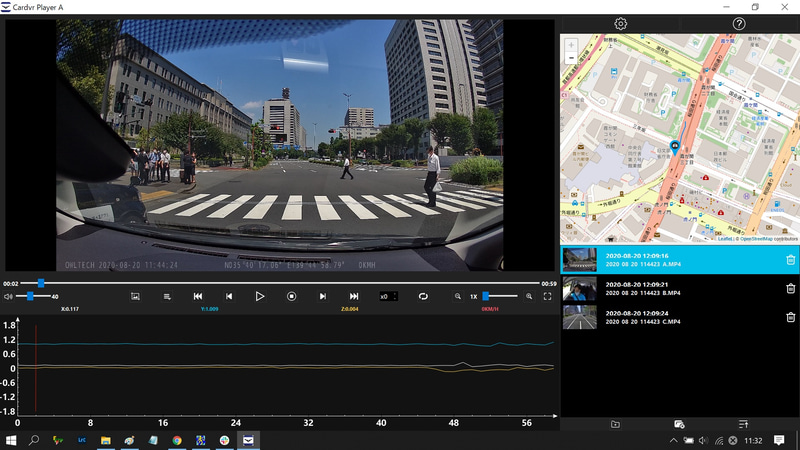The image size is (800, 450).
Task: Click the video zoom slider
Action: (x=500, y=296)
